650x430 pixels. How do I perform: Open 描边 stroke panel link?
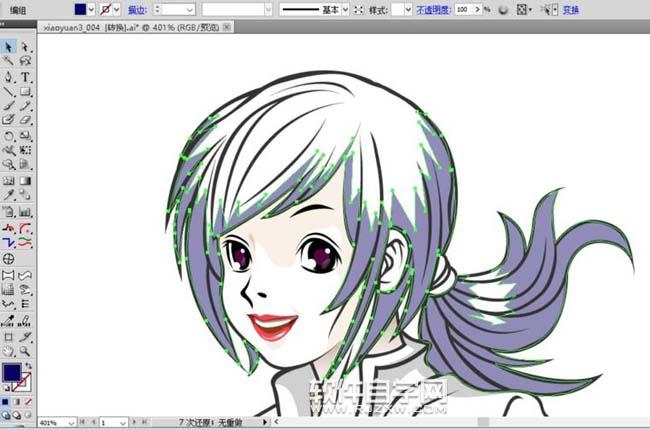pyautogui.click(x=137, y=10)
